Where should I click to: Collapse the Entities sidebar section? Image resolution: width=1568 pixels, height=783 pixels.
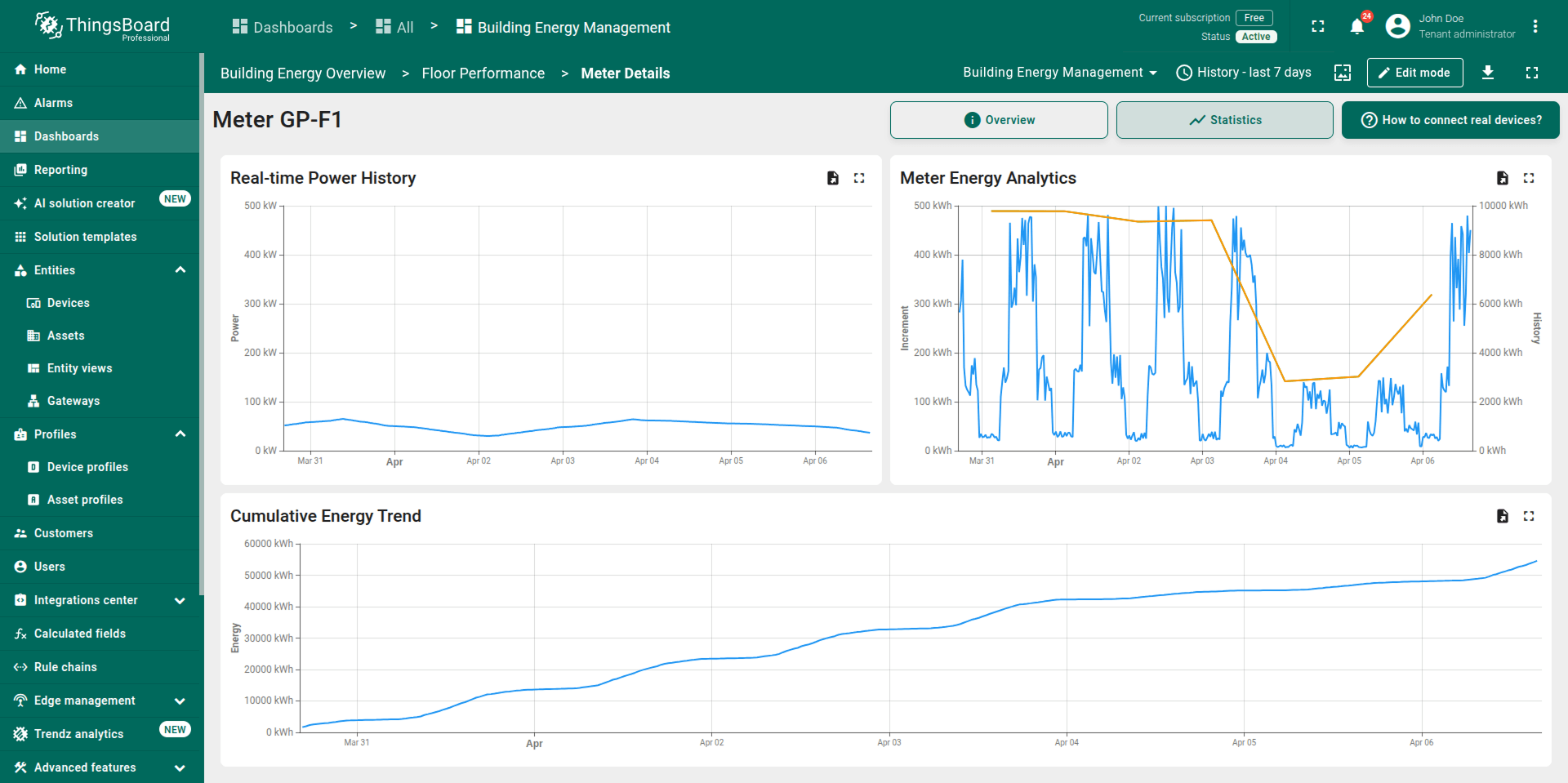pos(180,270)
